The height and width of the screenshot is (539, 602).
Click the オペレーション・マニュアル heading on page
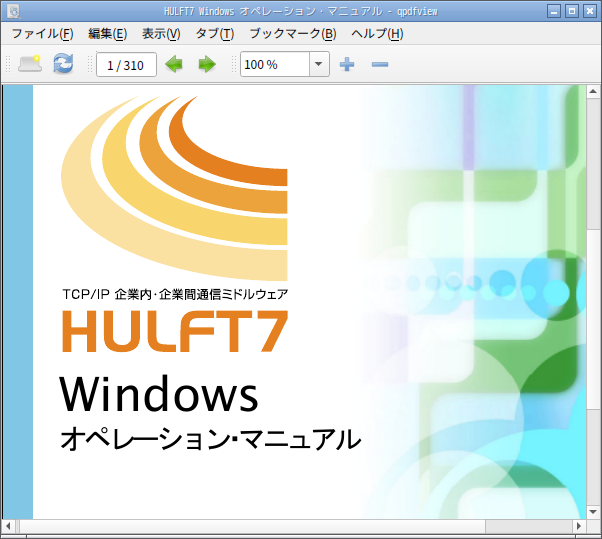tap(211, 439)
